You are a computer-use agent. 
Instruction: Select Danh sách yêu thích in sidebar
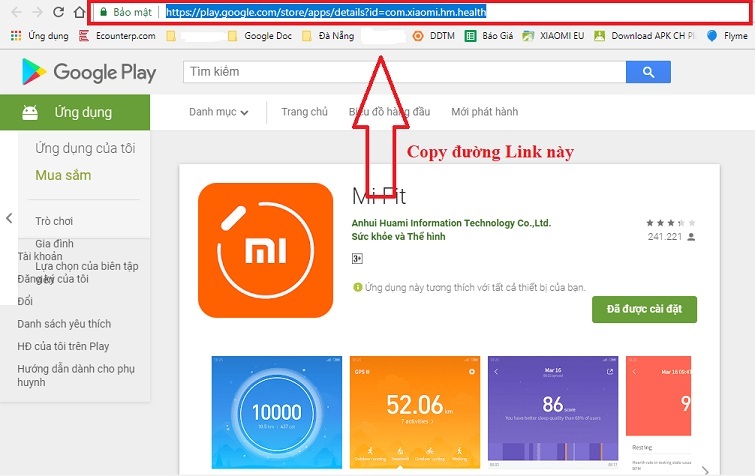64,324
